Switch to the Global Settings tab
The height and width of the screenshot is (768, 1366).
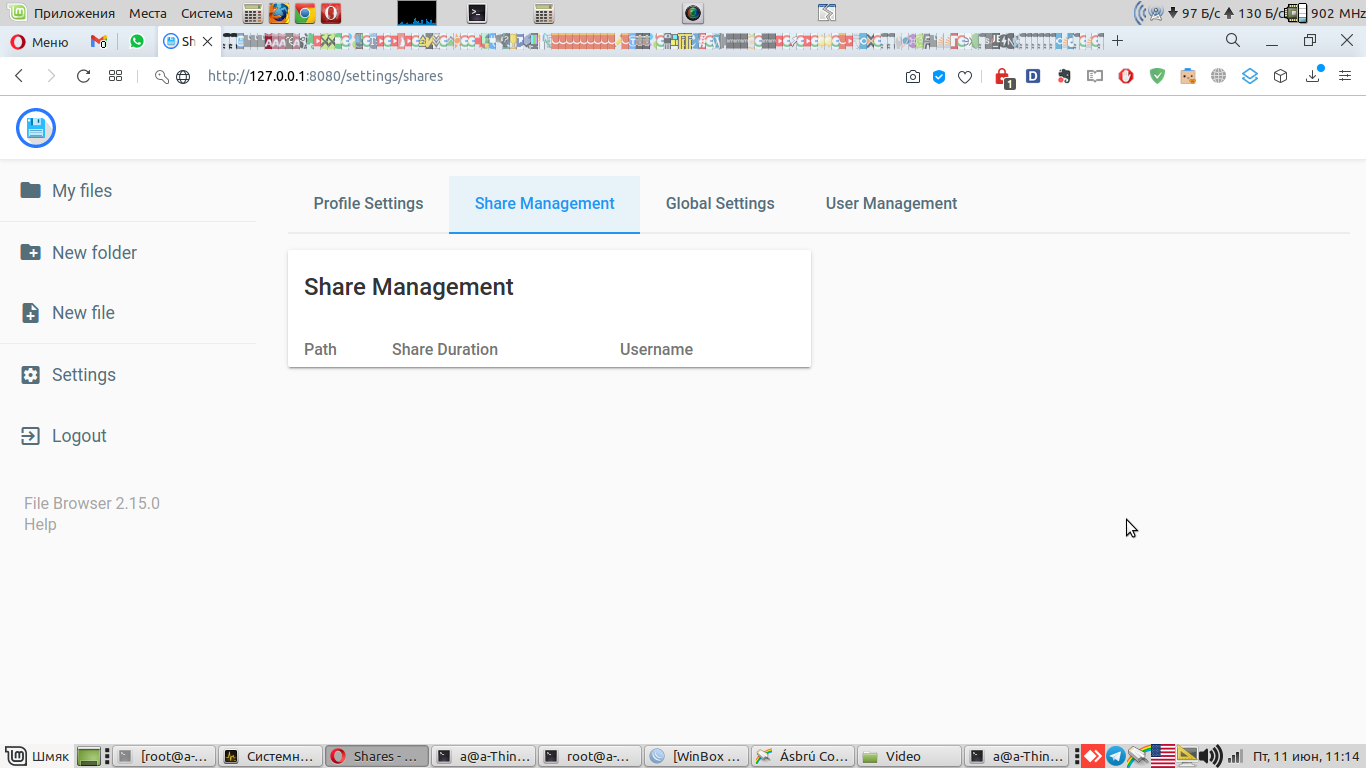point(719,203)
